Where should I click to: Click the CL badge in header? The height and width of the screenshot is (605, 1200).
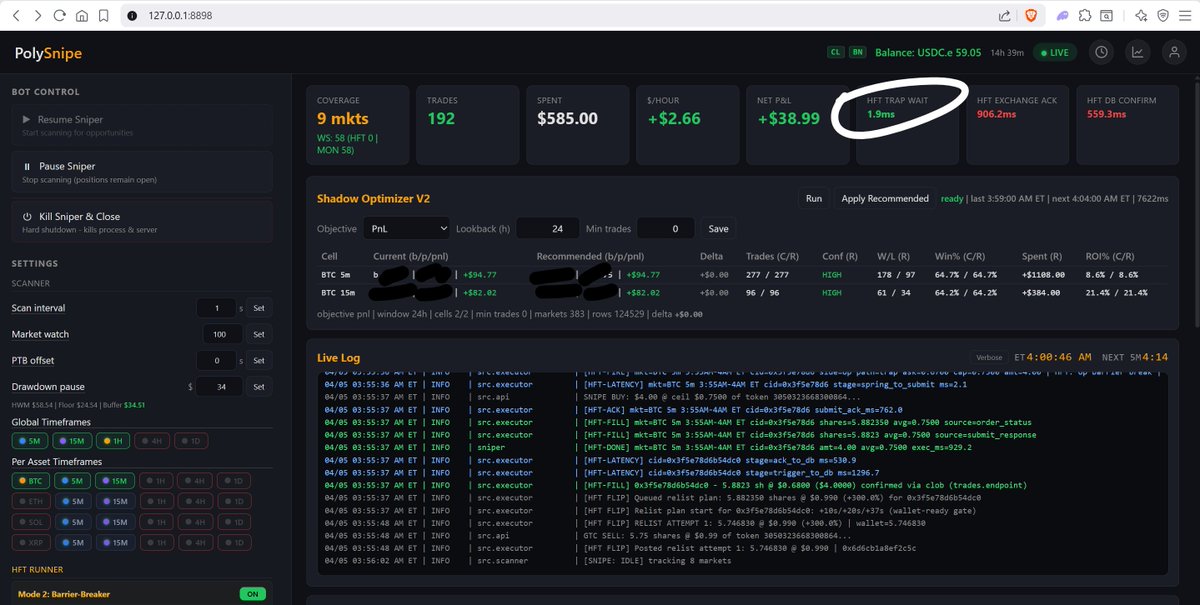835,52
